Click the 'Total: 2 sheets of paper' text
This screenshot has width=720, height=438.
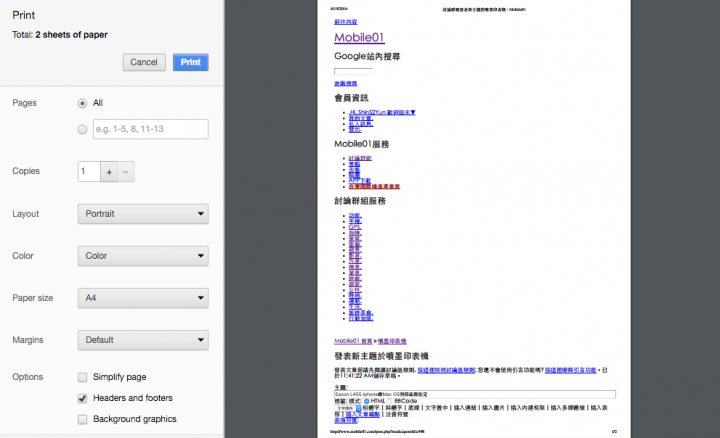tap(60, 35)
